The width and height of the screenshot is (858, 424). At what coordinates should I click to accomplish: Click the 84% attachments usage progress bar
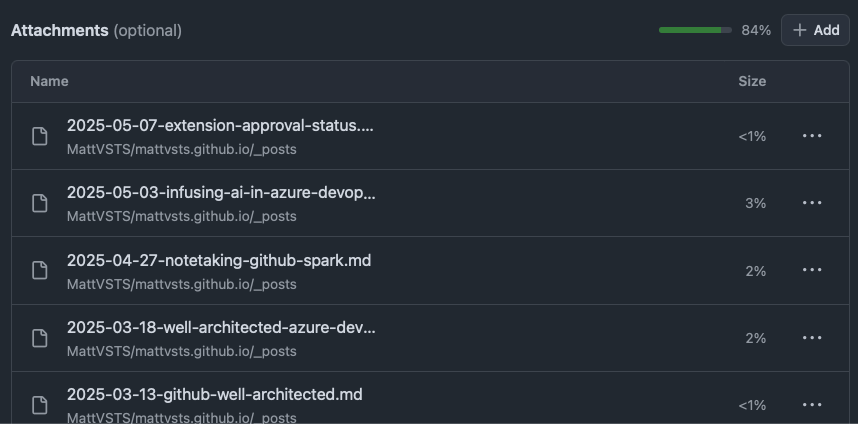pyautogui.click(x=695, y=30)
